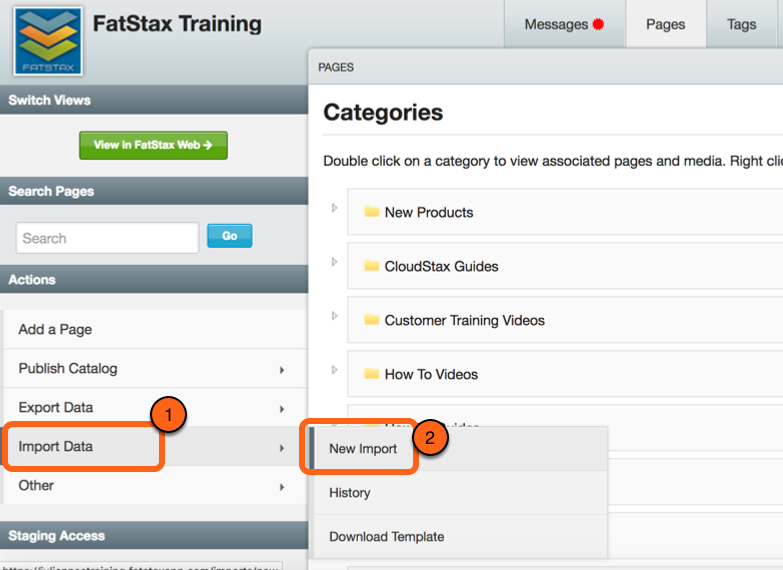The width and height of the screenshot is (783, 570).
Task: Select Download Template from the submenu
Action: [460, 537]
